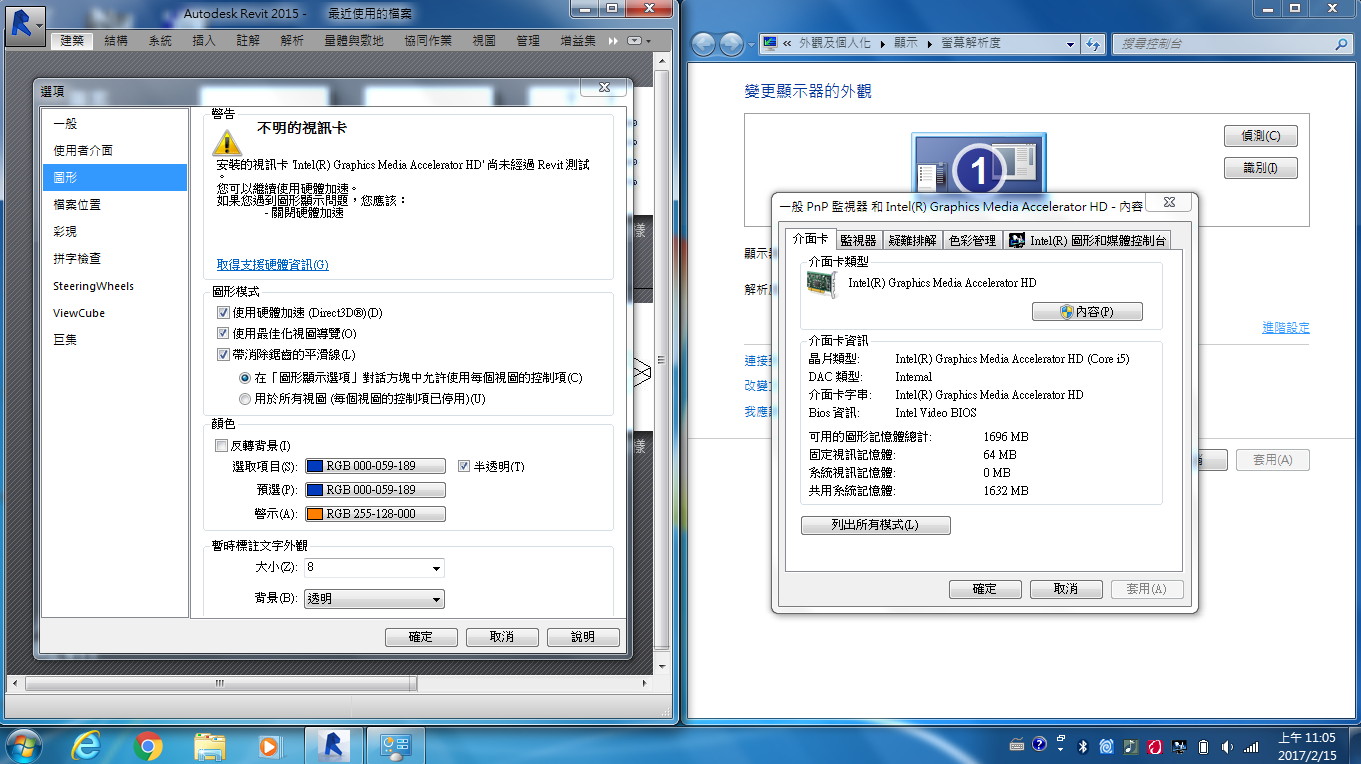Expand Revit application menu arrow beside R

tap(39, 24)
